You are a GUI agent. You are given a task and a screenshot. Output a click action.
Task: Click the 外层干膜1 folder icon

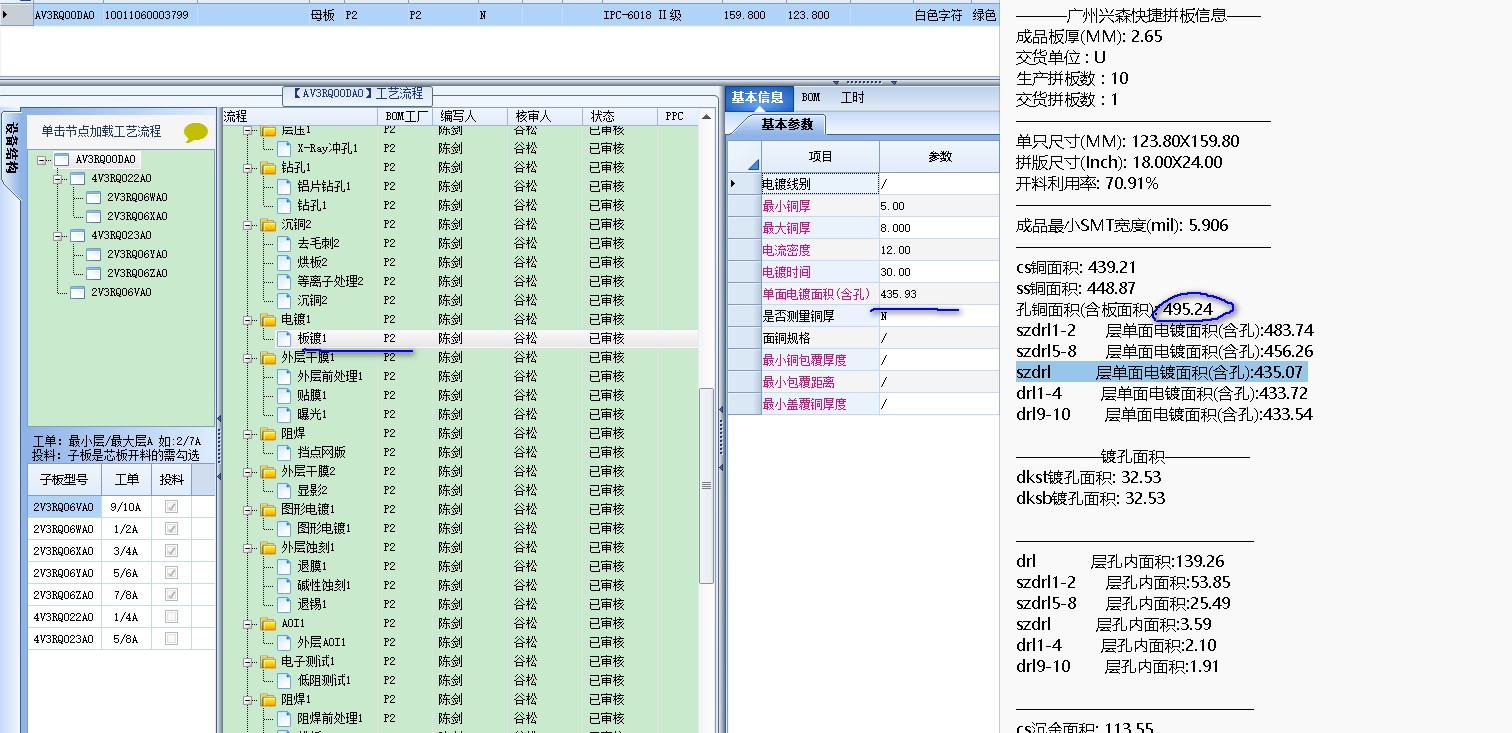(x=268, y=358)
